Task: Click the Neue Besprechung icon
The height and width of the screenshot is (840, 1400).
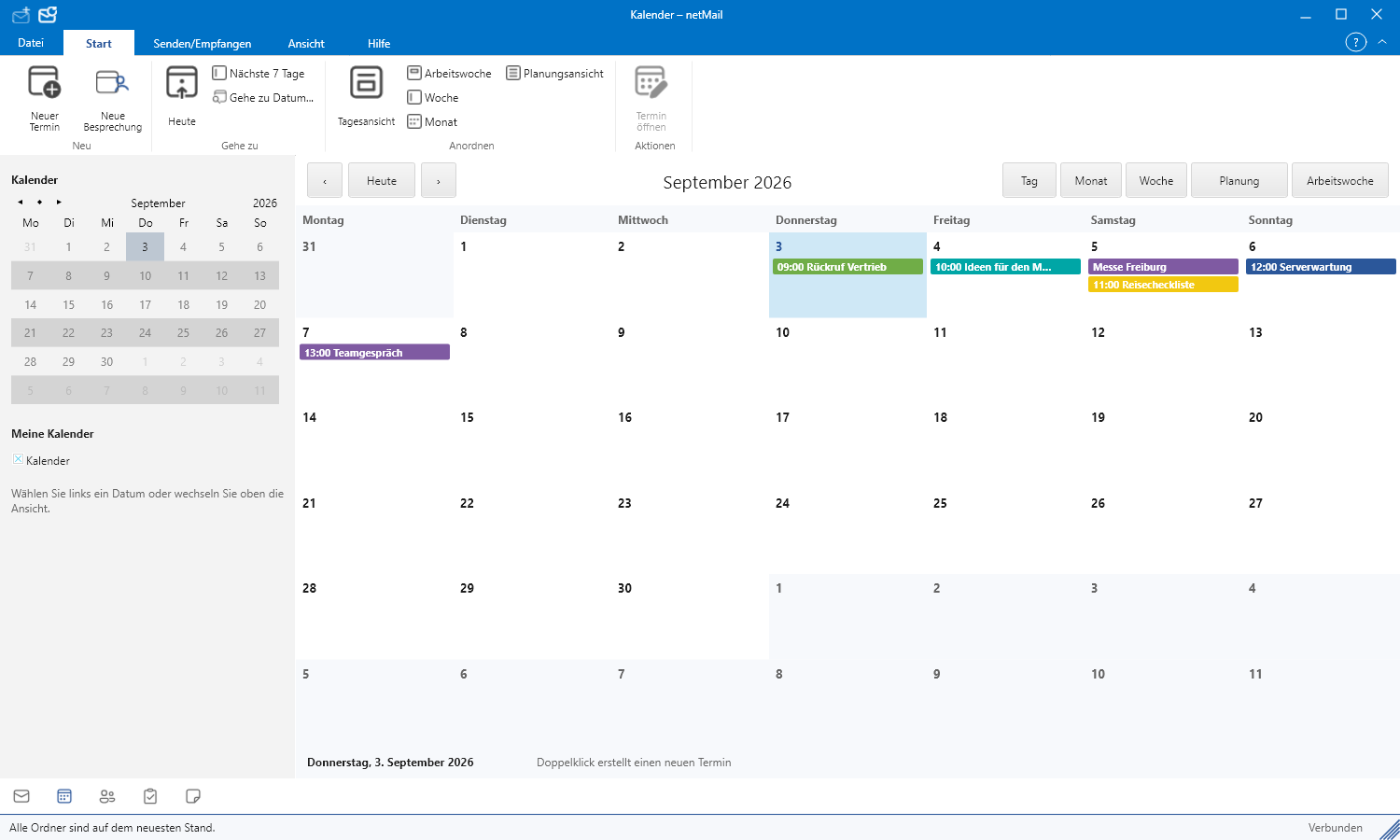Action: click(112, 82)
